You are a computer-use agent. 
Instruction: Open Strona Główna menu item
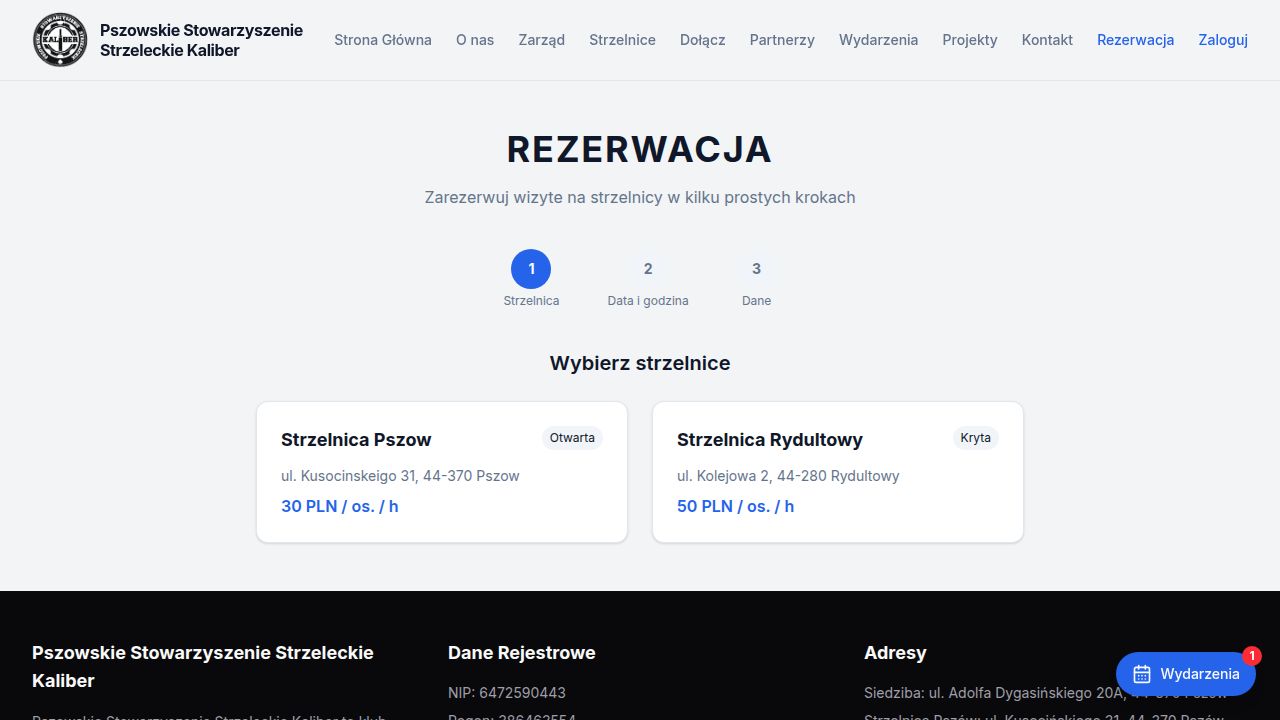383,40
